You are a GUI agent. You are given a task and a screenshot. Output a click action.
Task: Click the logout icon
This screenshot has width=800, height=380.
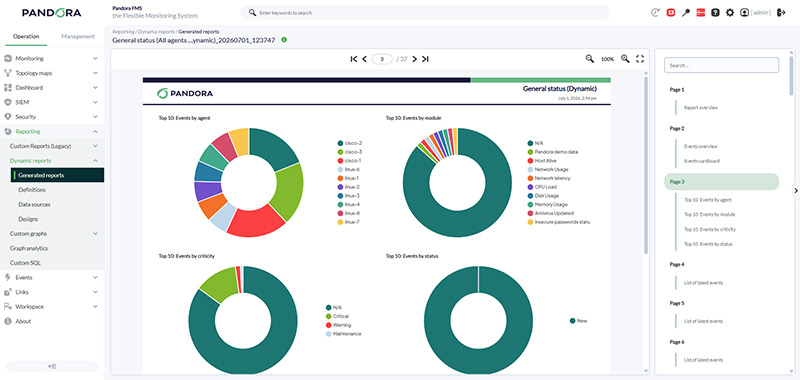tap(781, 13)
